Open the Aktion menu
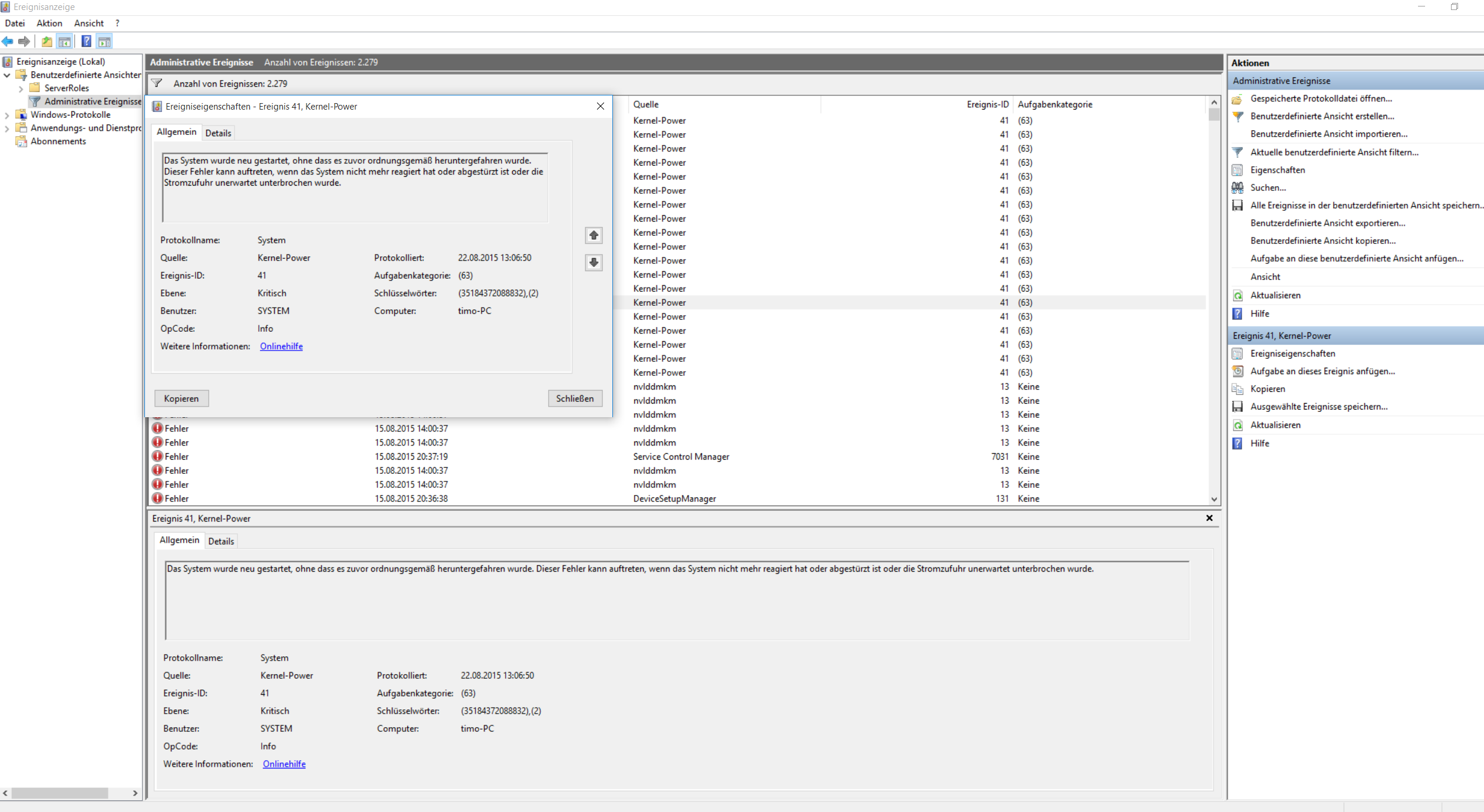The width and height of the screenshot is (1484, 812). [x=49, y=23]
